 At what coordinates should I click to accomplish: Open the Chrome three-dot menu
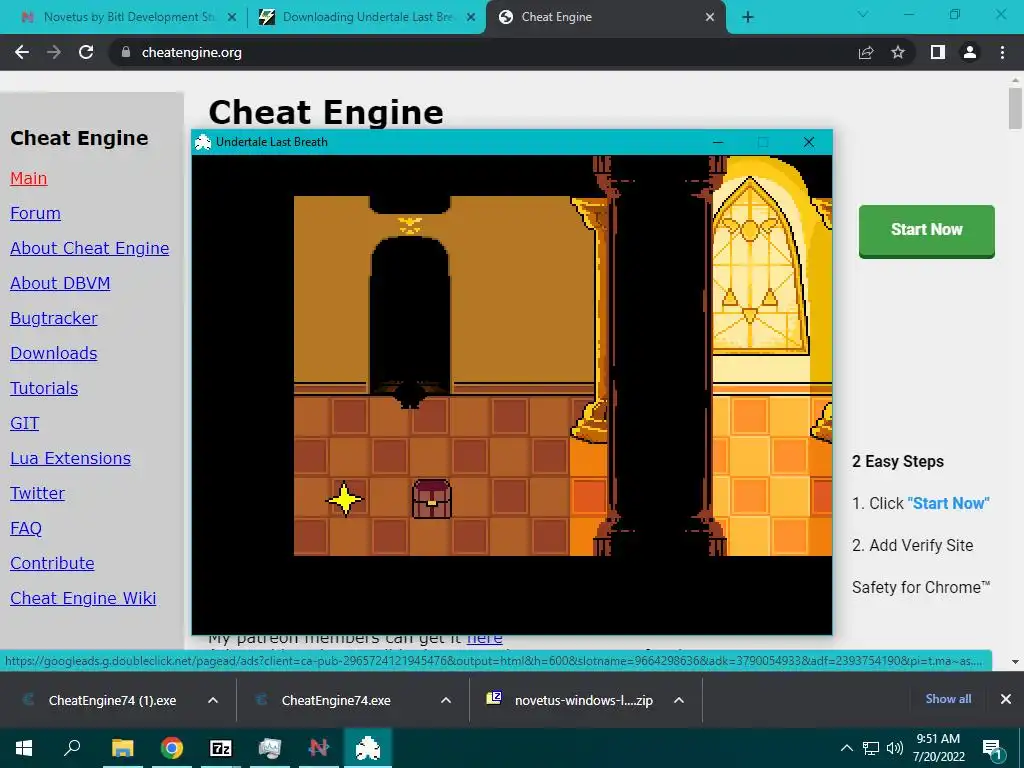pos(1002,52)
